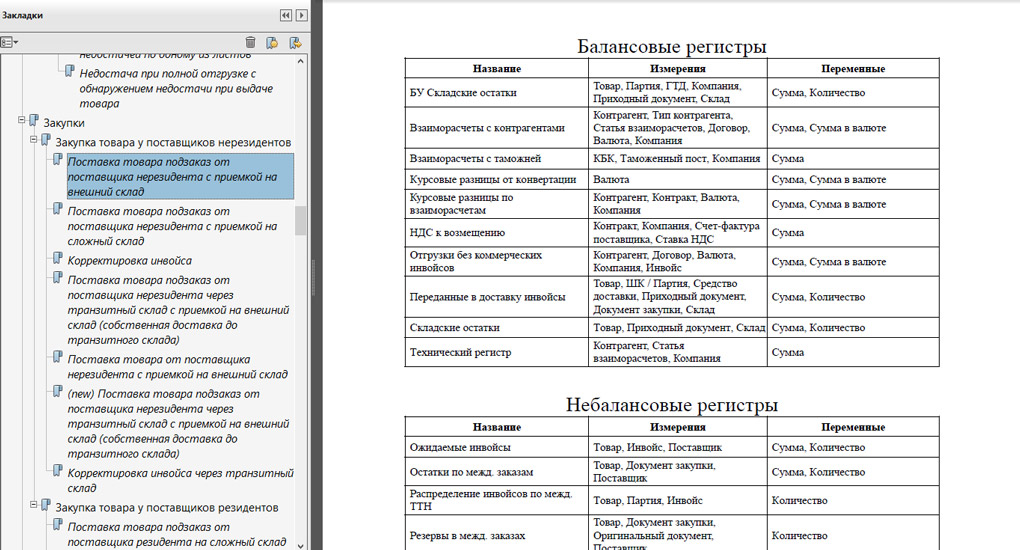This screenshot has height=550, width=1020.
Task: Open bookmark Поставка подзаказ от поставщика резидента
Action: click(176, 534)
